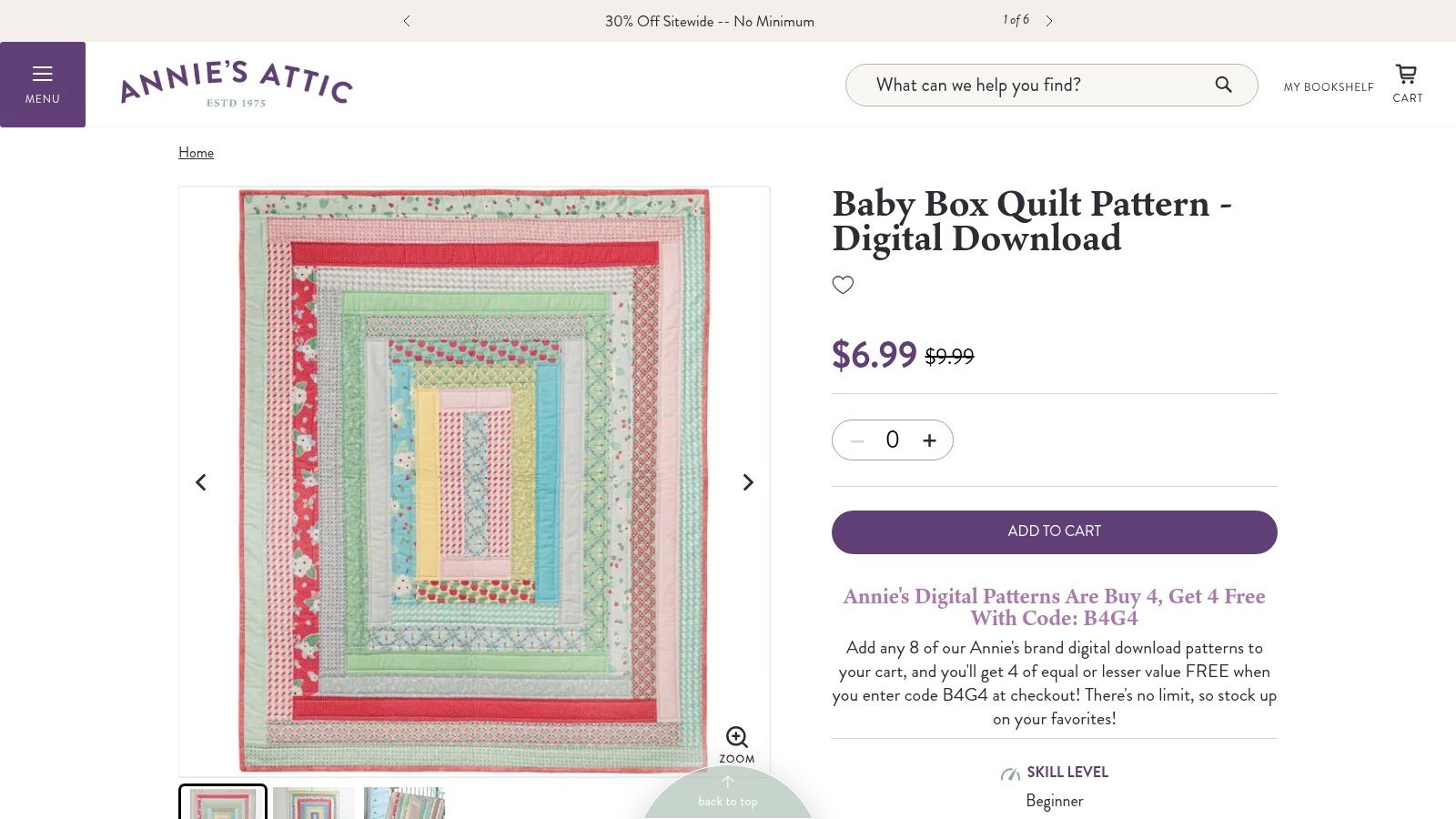Decrease quantity with minus button
The width and height of the screenshot is (1456, 819).
point(857,440)
